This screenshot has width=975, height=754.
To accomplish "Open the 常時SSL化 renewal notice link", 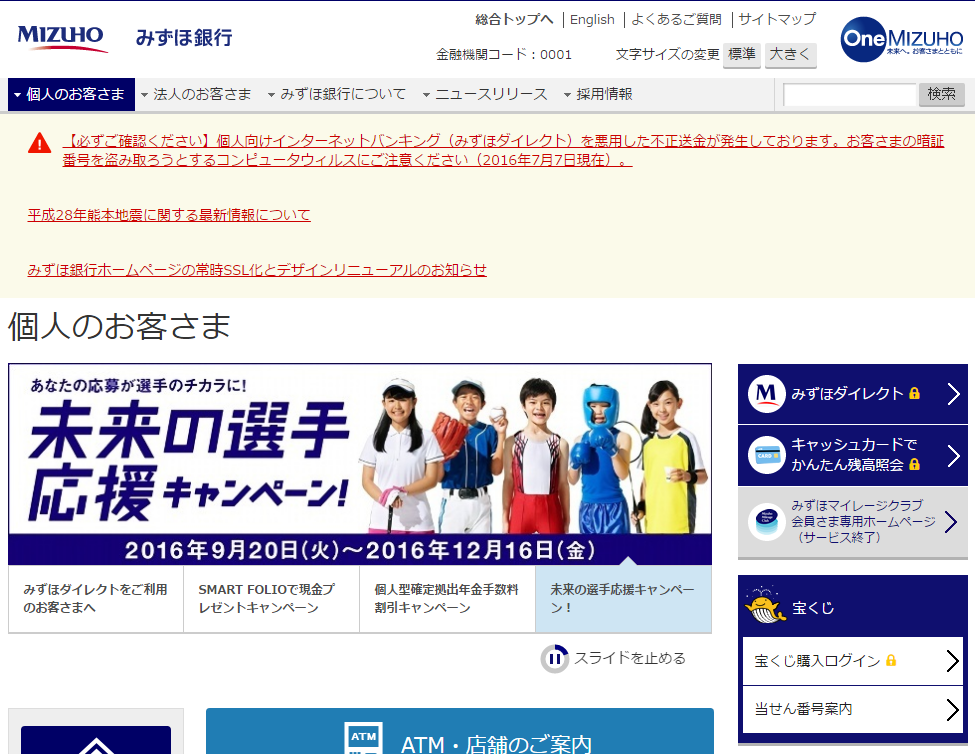I will (257, 270).
